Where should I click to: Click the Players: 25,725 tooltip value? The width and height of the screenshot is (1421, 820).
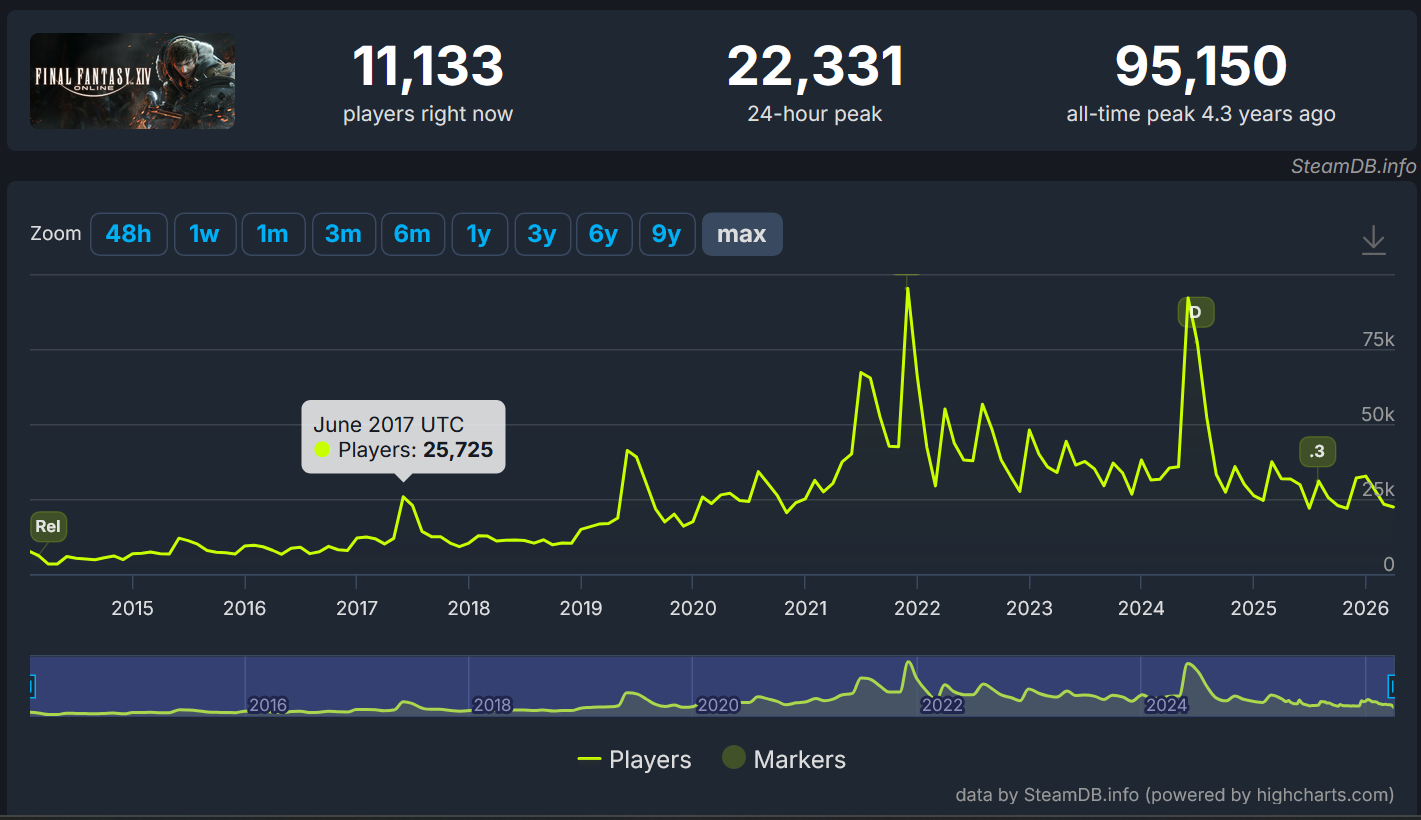pos(458,450)
